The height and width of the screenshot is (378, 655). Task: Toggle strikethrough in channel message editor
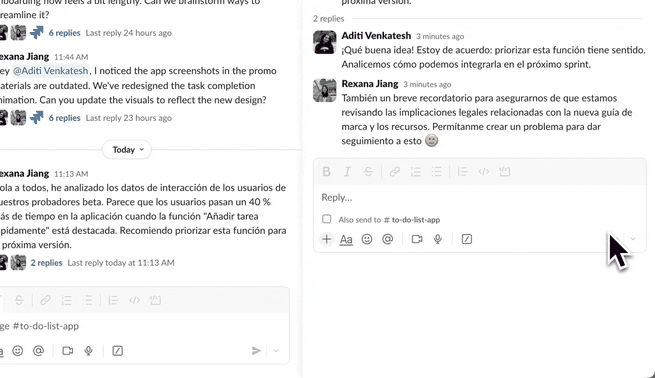click(19, 300)
